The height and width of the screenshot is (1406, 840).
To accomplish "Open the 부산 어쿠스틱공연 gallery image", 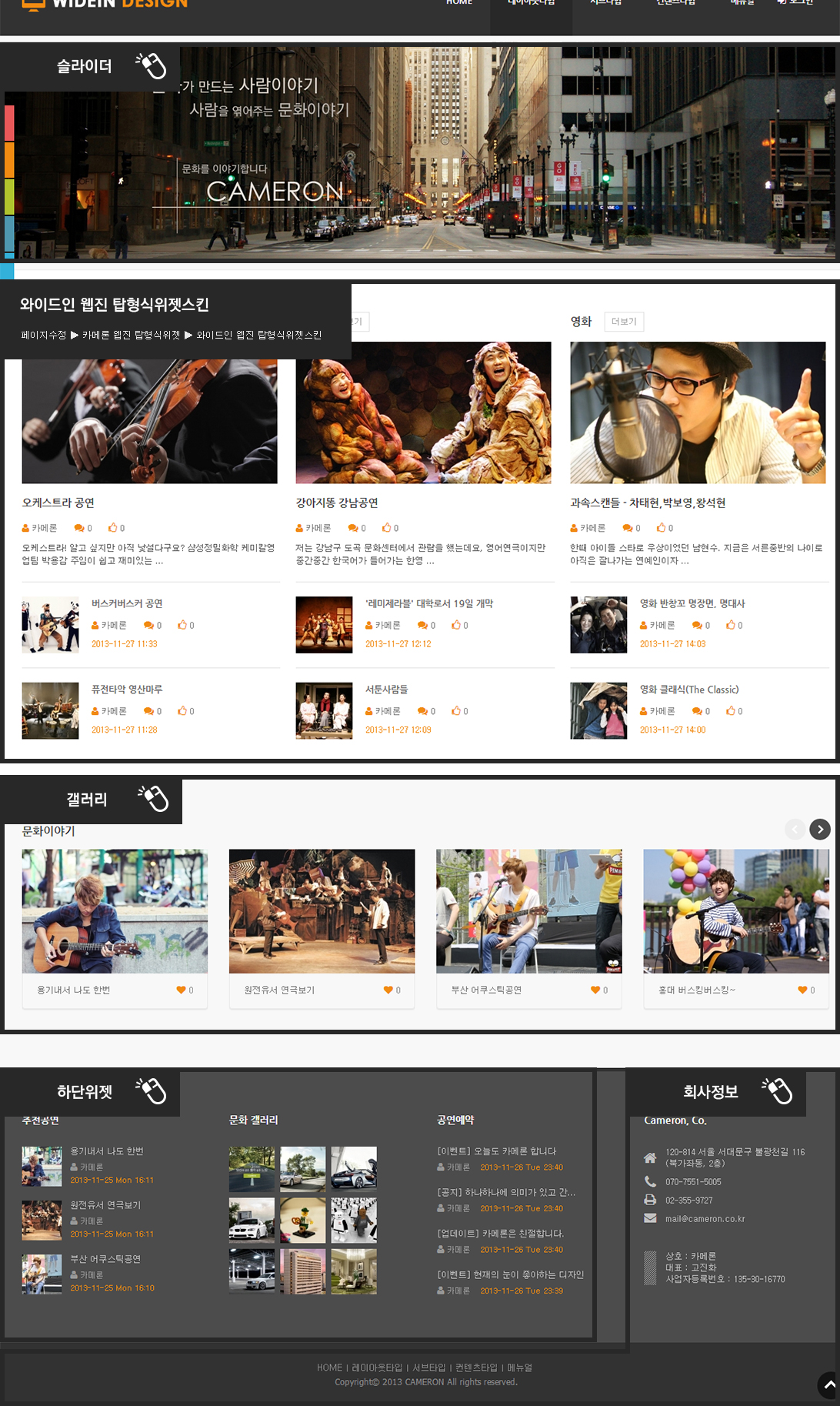I will 528,911.
